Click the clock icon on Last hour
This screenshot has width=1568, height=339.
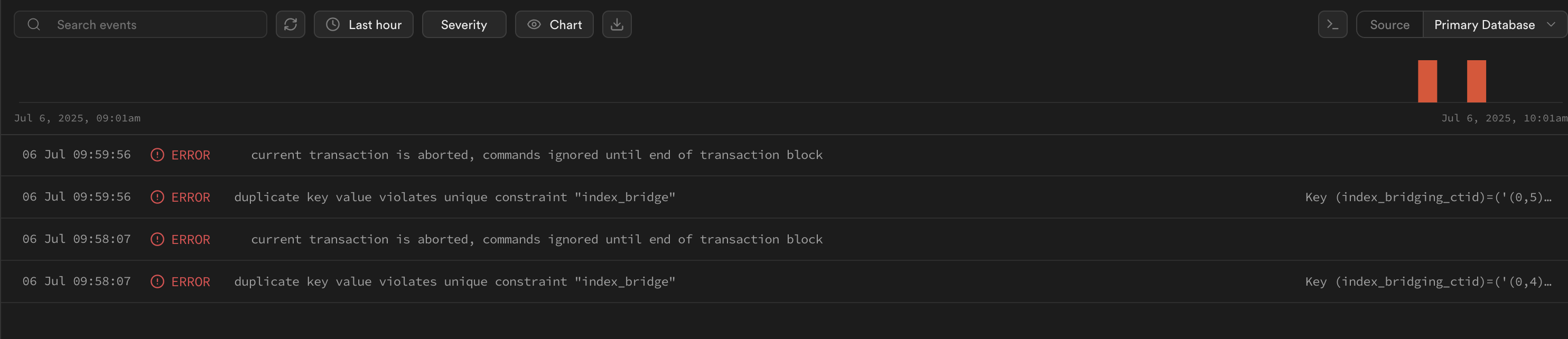coord(333,24)
